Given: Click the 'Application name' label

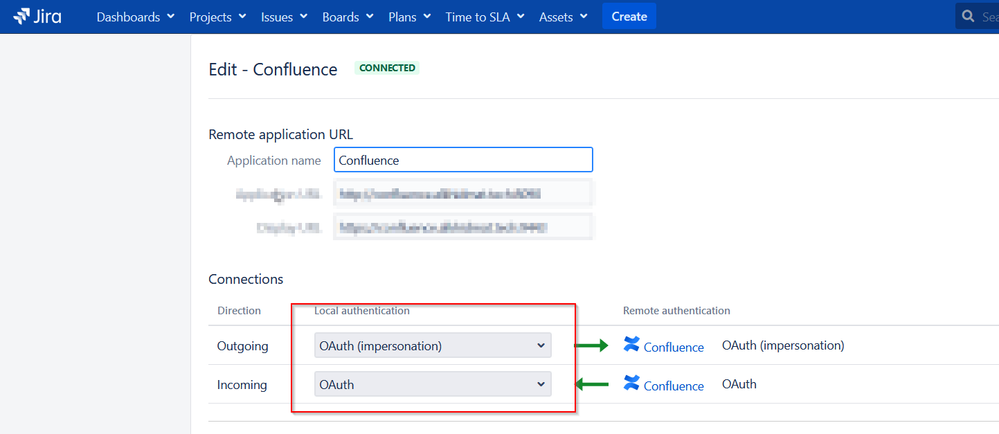Looking at the screenshot, I should tap(274, 161).
